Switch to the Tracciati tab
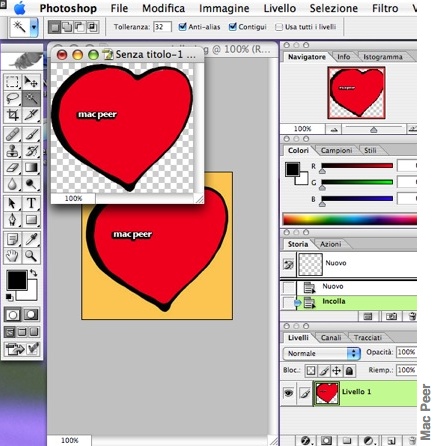The image size is (433, 446). click(x=368, y=338)
